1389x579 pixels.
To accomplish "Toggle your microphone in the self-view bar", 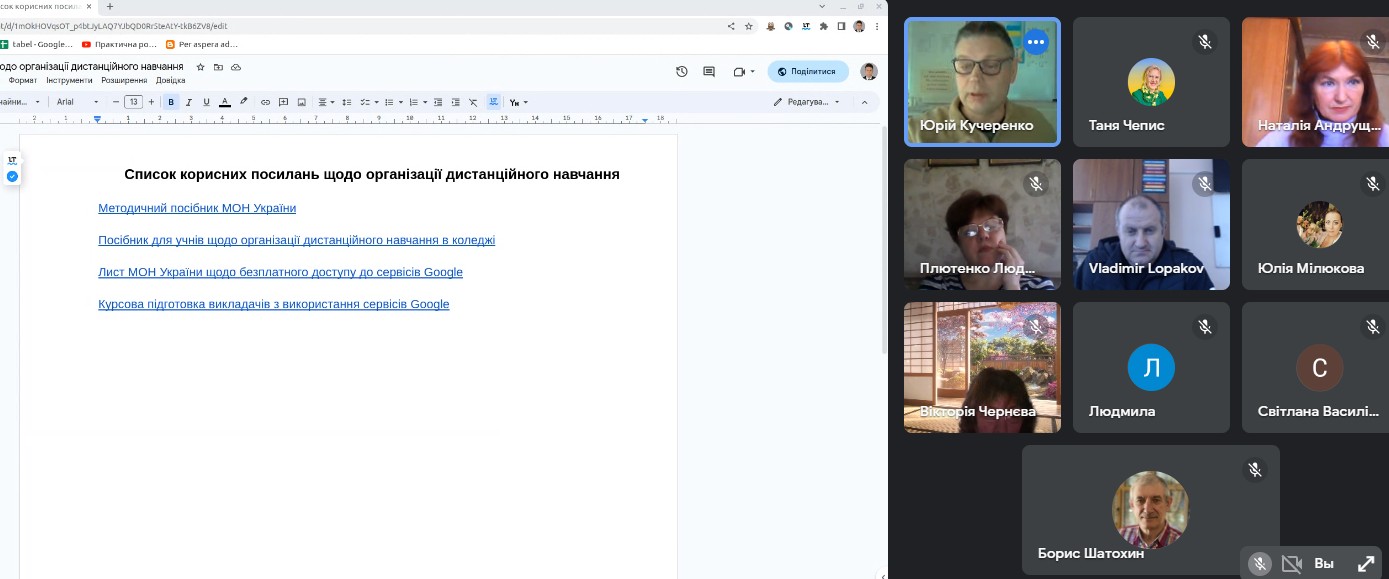I will pos(1260,564).
